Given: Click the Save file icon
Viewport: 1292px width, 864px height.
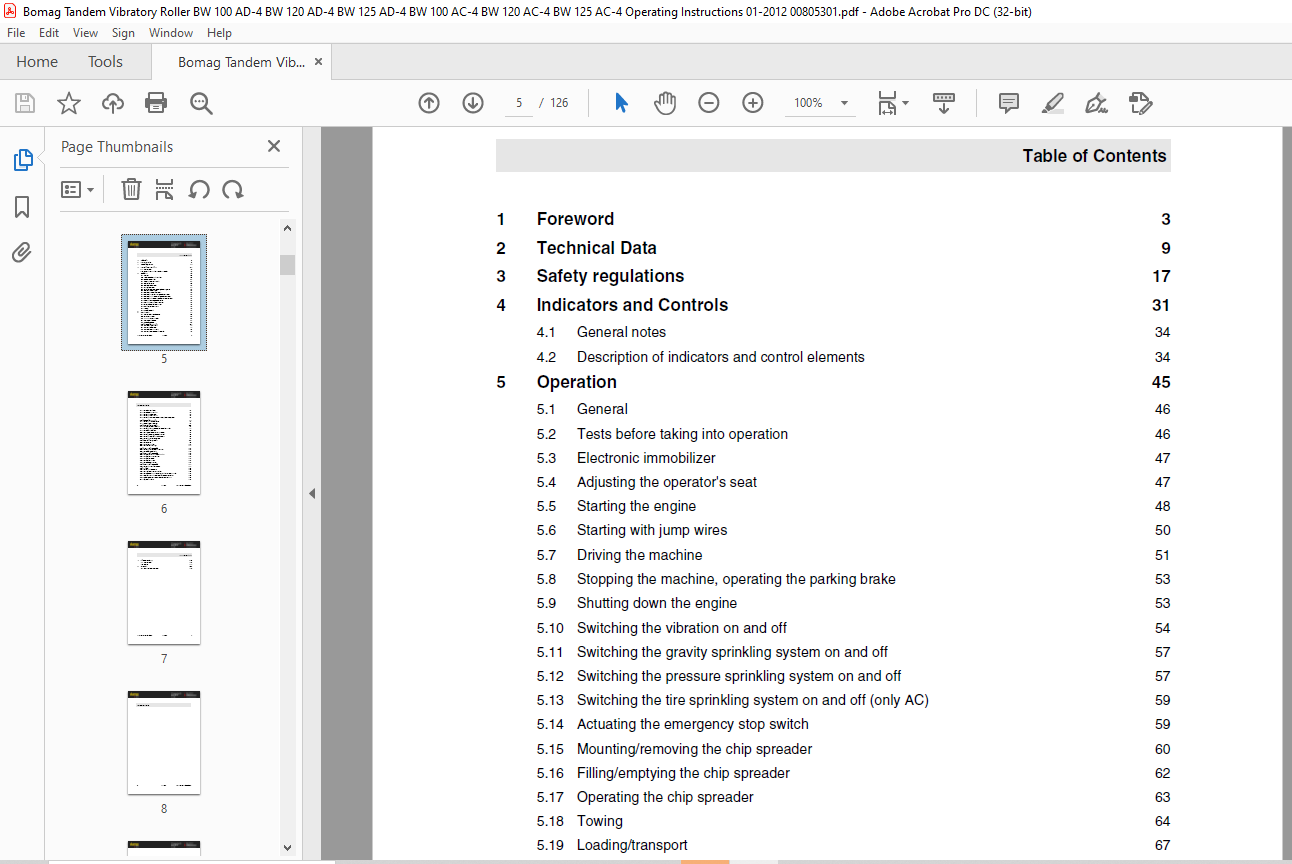Looking at the screenshot, I should click(25, 103).
